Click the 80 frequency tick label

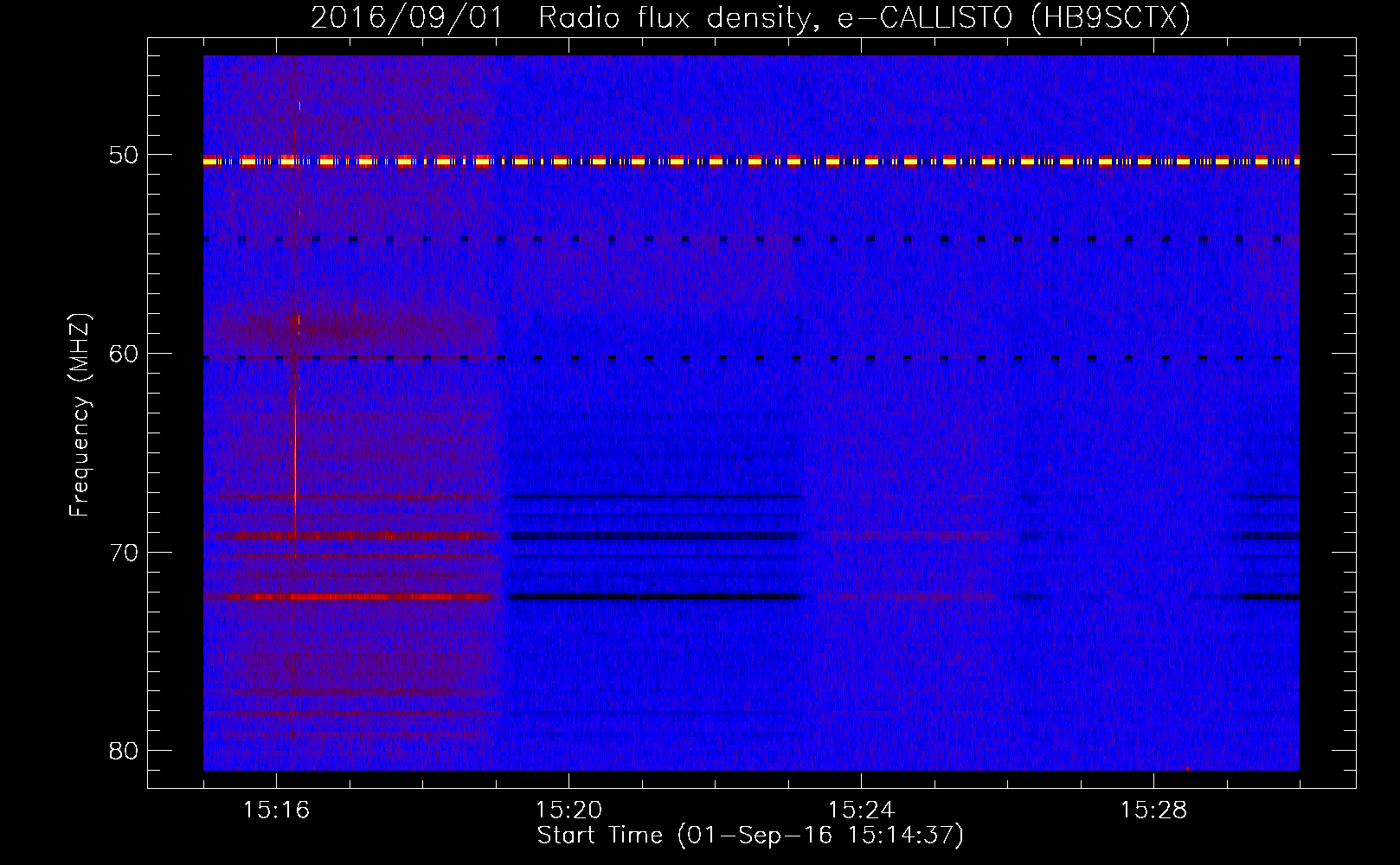click(124, 751)
